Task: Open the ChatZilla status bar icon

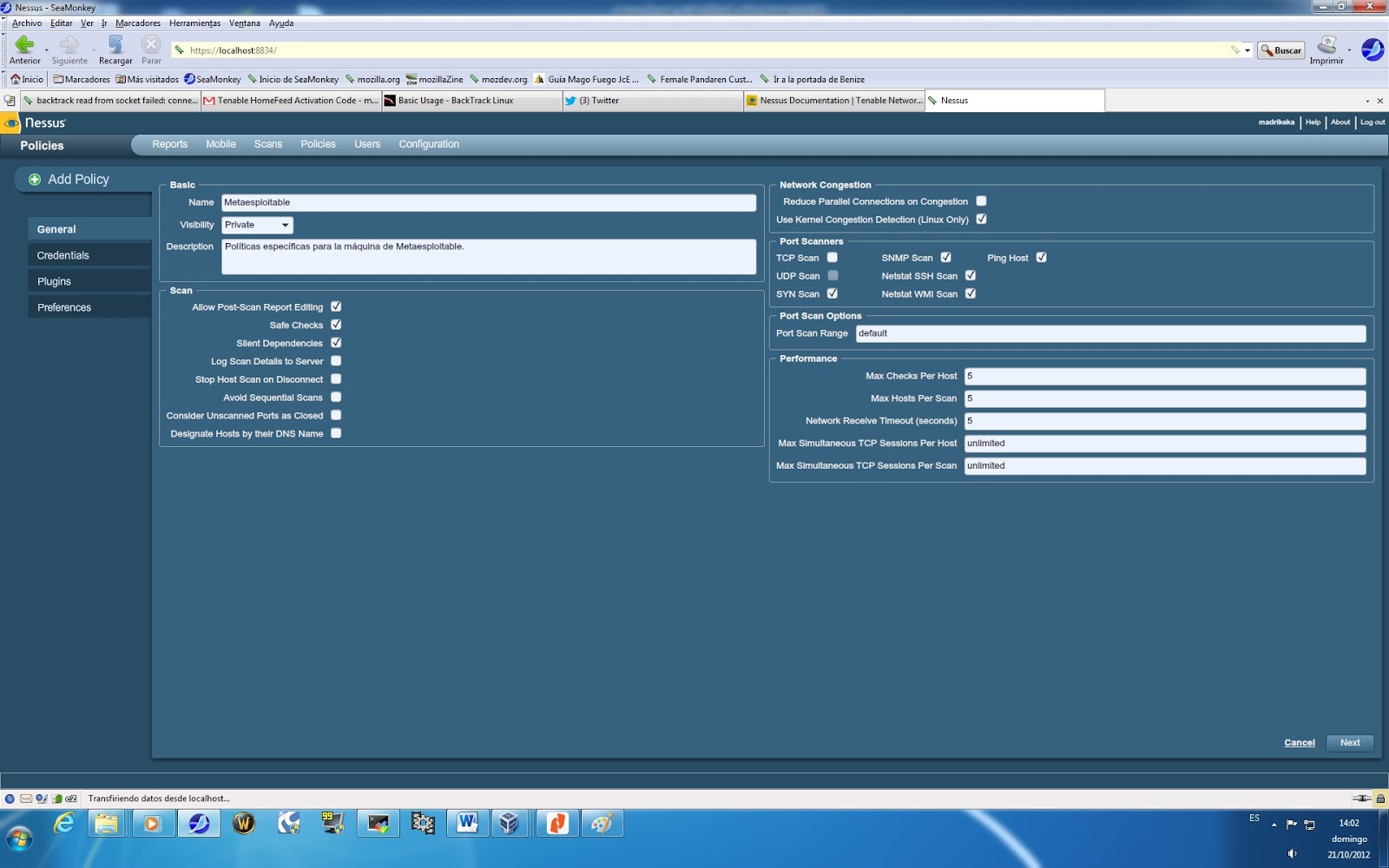Action: (71, 799)
